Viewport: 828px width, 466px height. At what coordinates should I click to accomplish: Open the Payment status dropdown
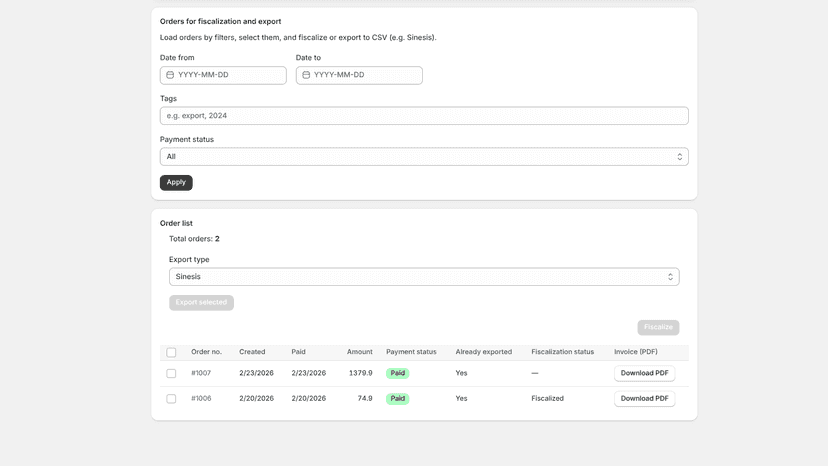click(424, 156)
